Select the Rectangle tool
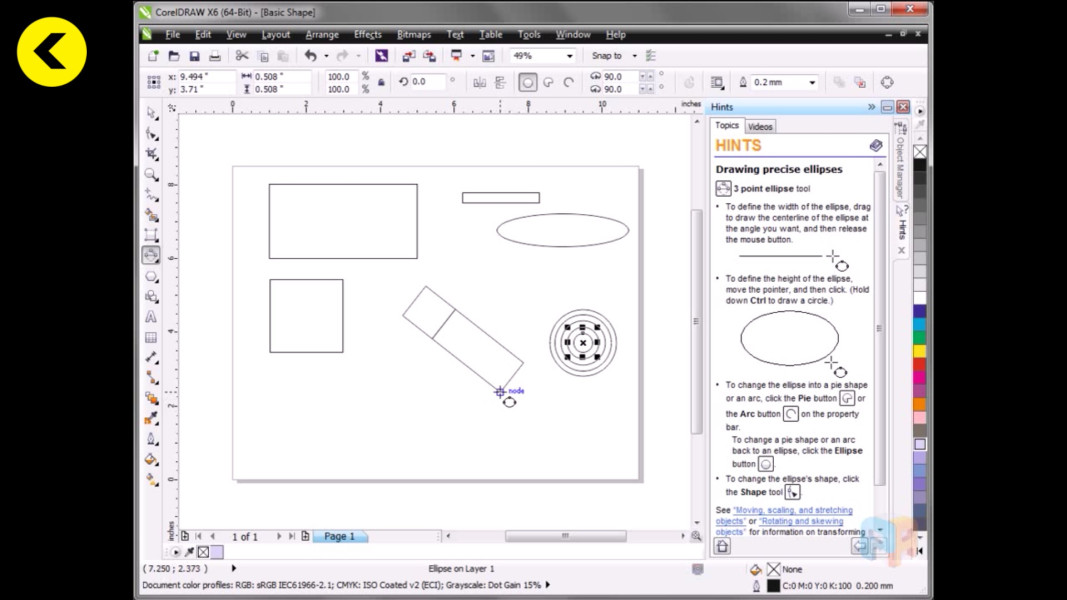The width and height of the screenshot is (1067, 600). [151, 235]
